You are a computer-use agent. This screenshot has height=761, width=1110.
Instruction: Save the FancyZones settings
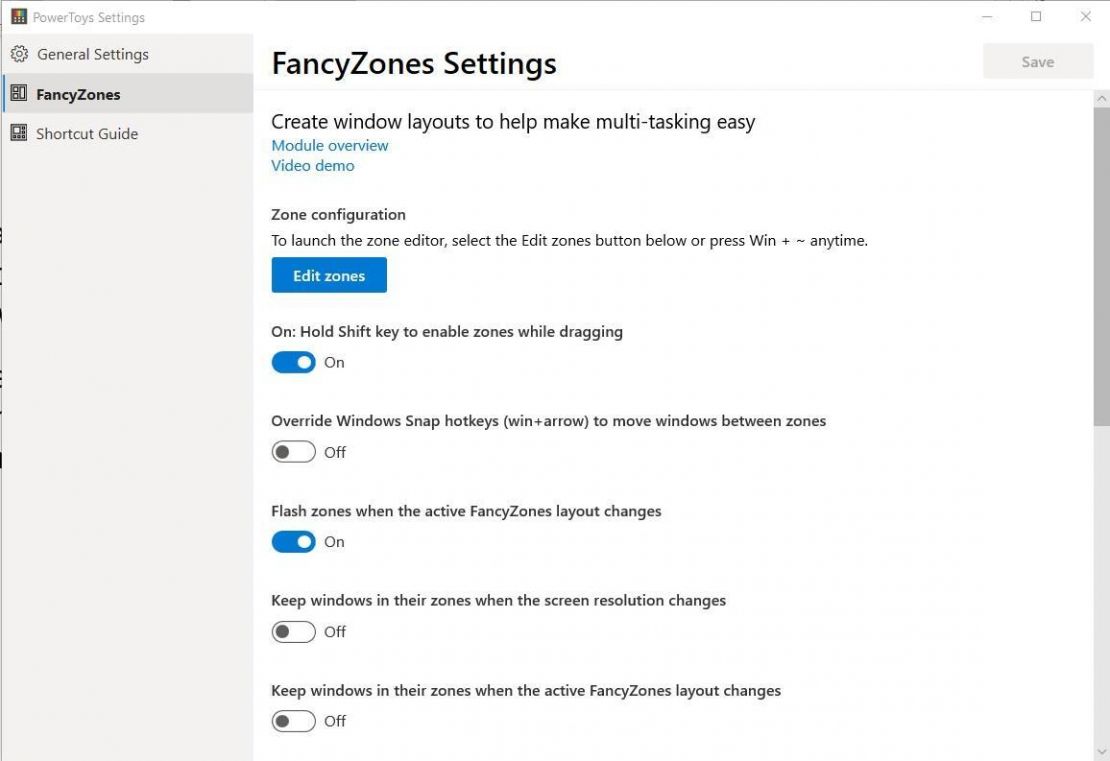(x=1038, y=61)
